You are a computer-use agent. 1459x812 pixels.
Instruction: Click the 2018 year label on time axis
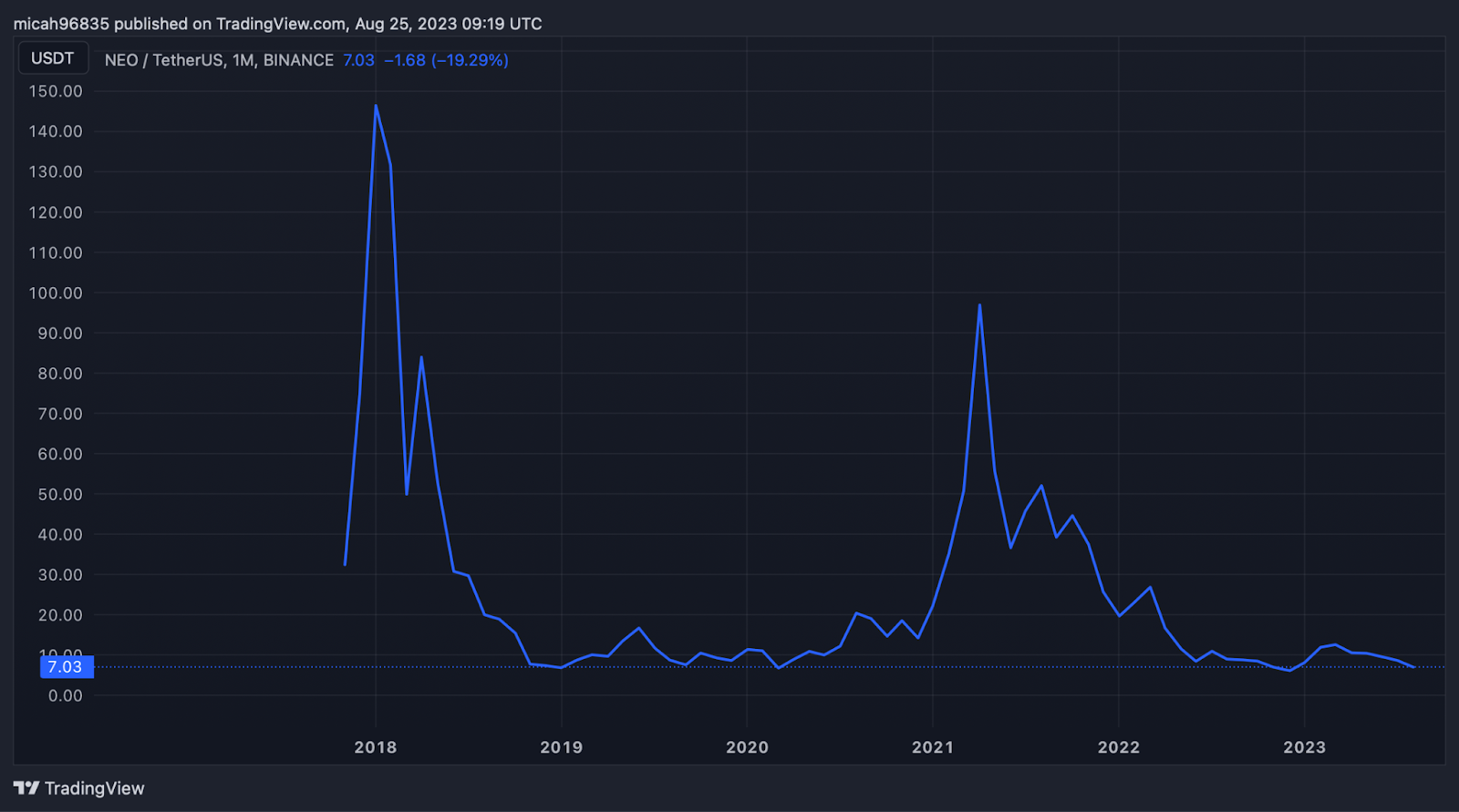click(x=376, y=747)
